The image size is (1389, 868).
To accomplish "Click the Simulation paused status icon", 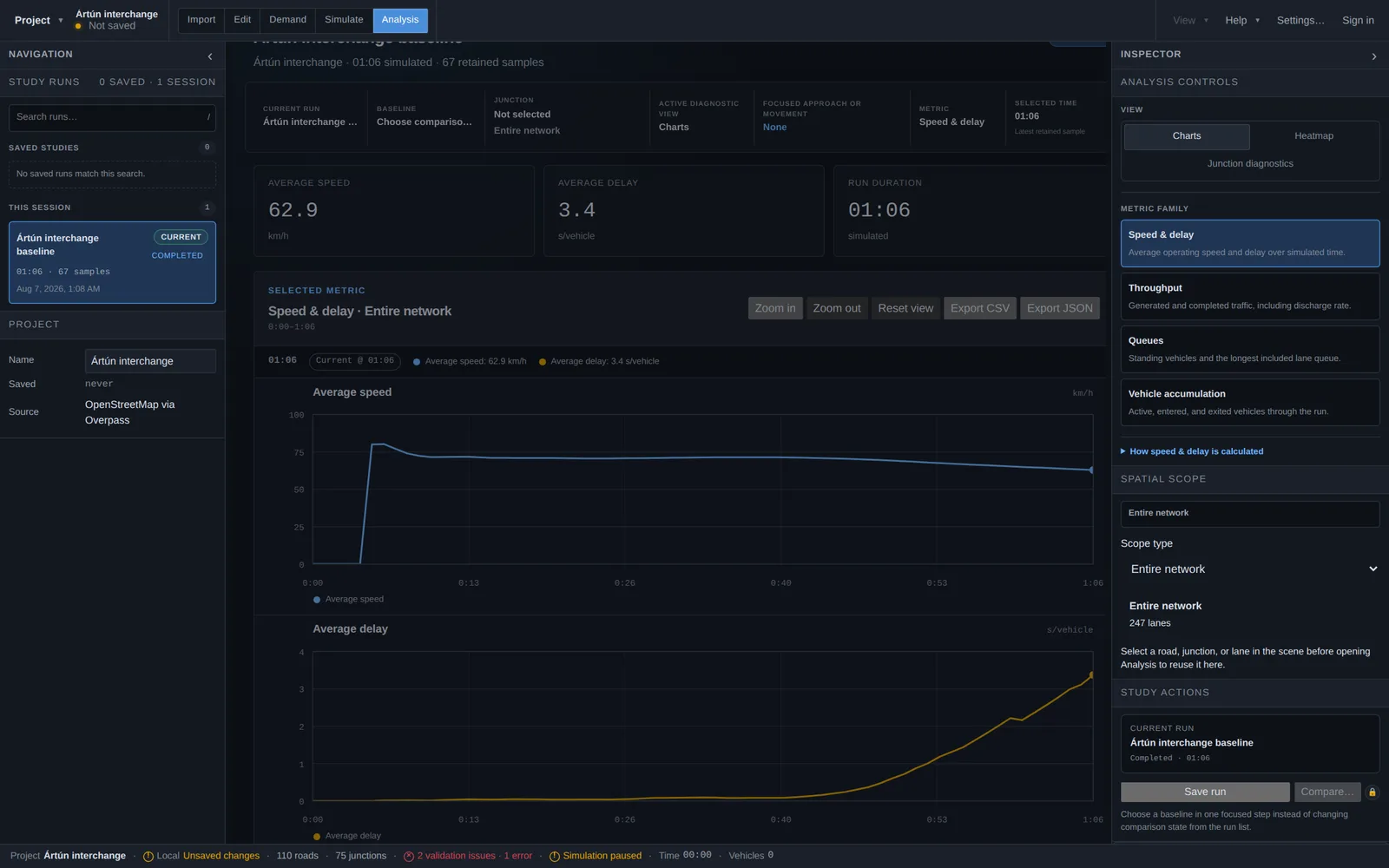I will coord(555,857).
